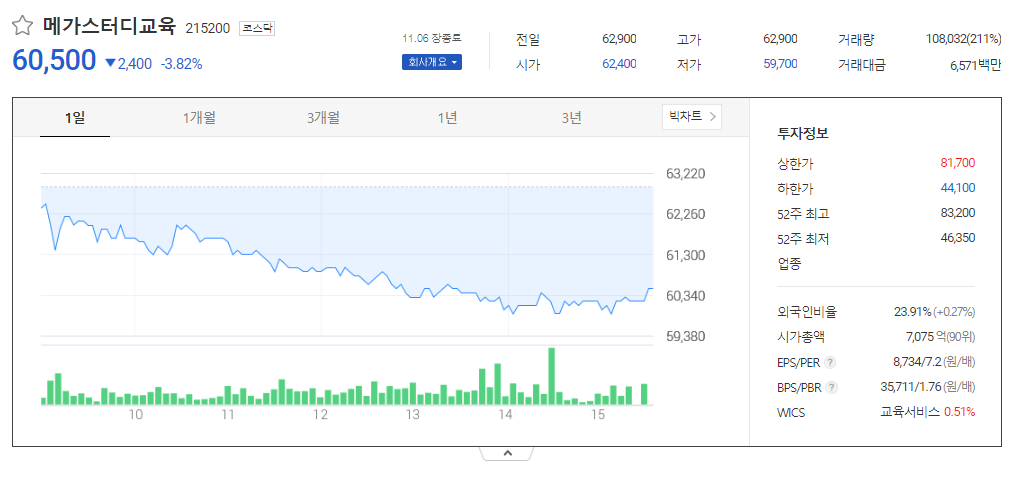The image size is (1025, 485).
Task: Switch to the 1개월 chart tab
Action: pos(199,118)
